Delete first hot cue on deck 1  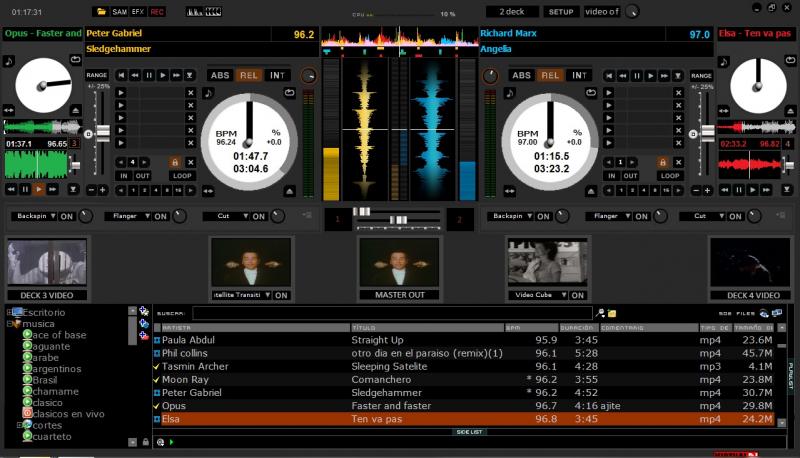190,93
